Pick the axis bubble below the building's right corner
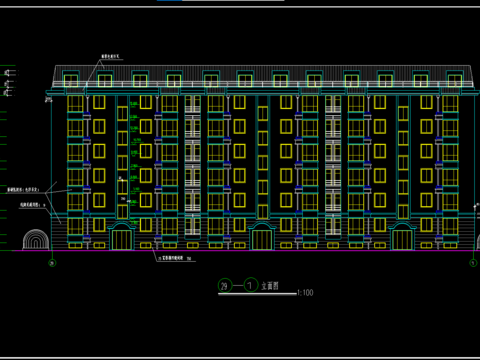This screenshot has width=480, height=360. (x=473, y=263)
